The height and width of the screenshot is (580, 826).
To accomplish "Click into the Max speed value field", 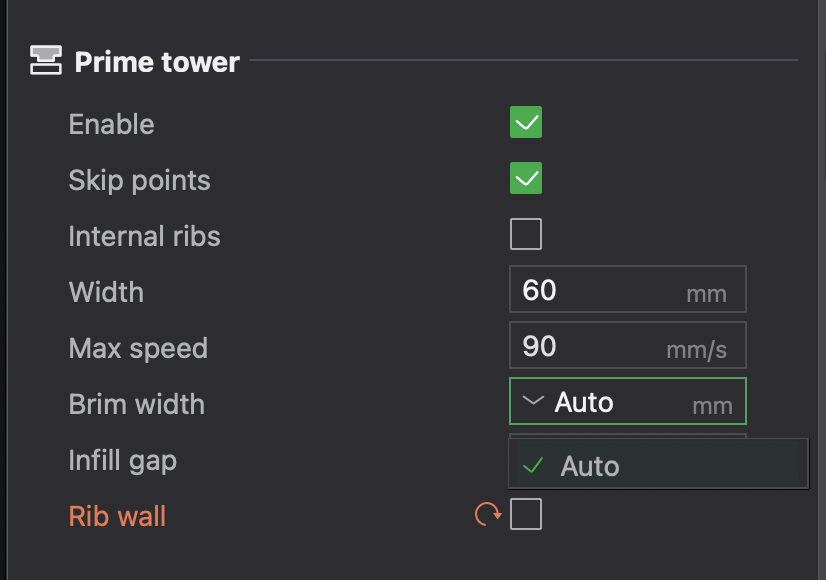I will [x=627, y=346].
